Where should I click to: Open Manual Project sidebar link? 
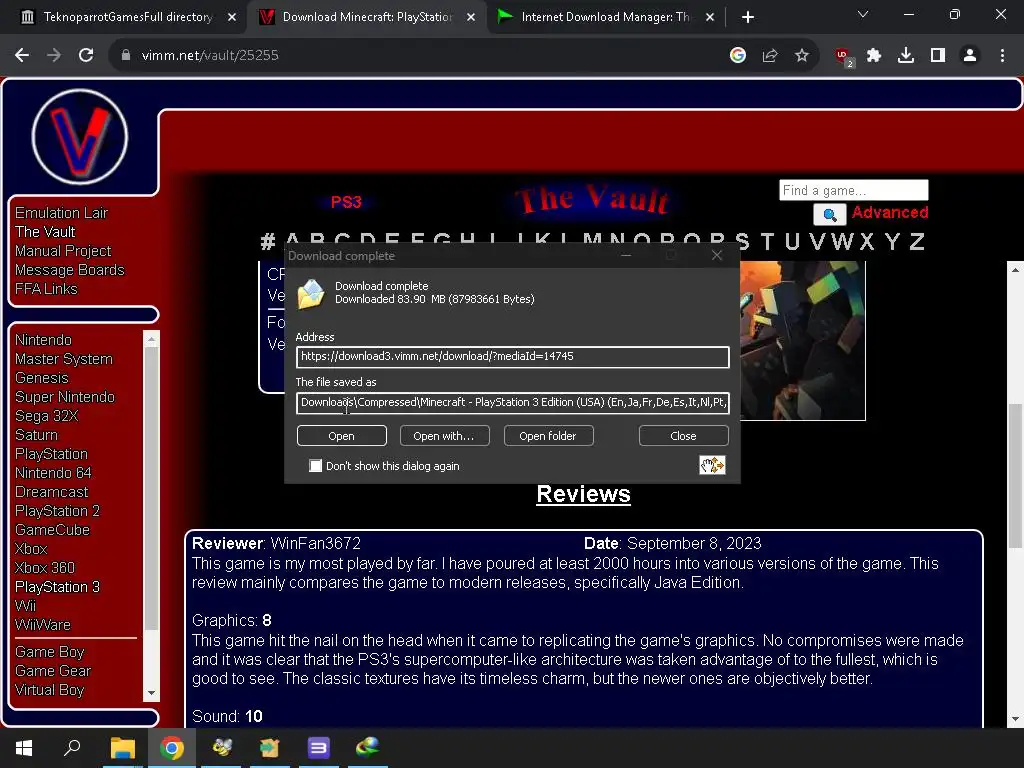63,251
